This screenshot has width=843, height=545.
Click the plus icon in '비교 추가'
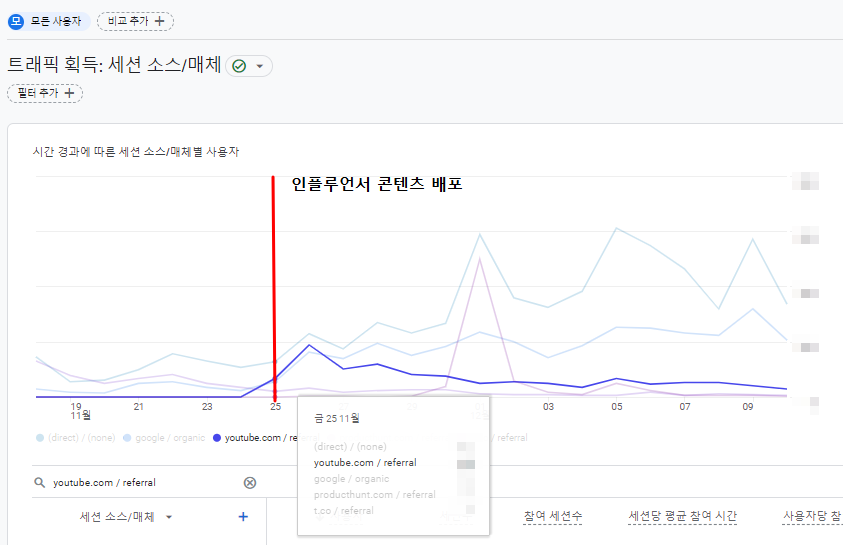pyautogui.click(x=159, y=21)
